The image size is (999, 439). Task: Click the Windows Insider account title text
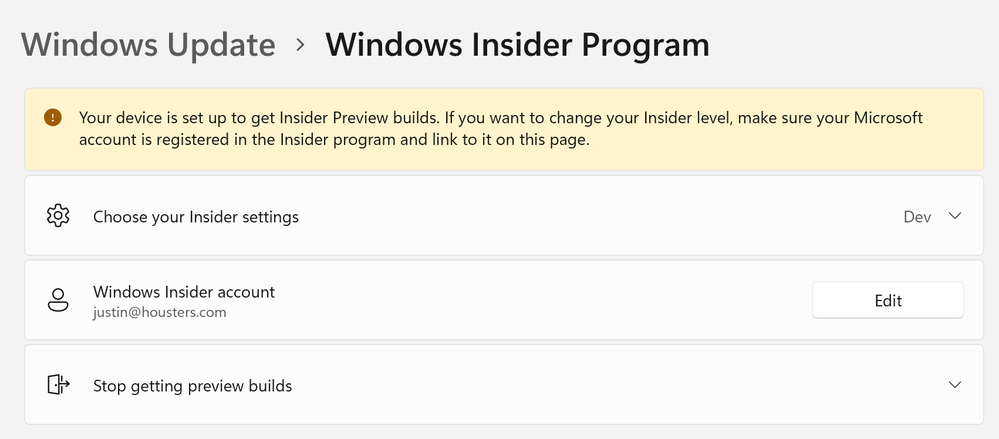point(184,292)
